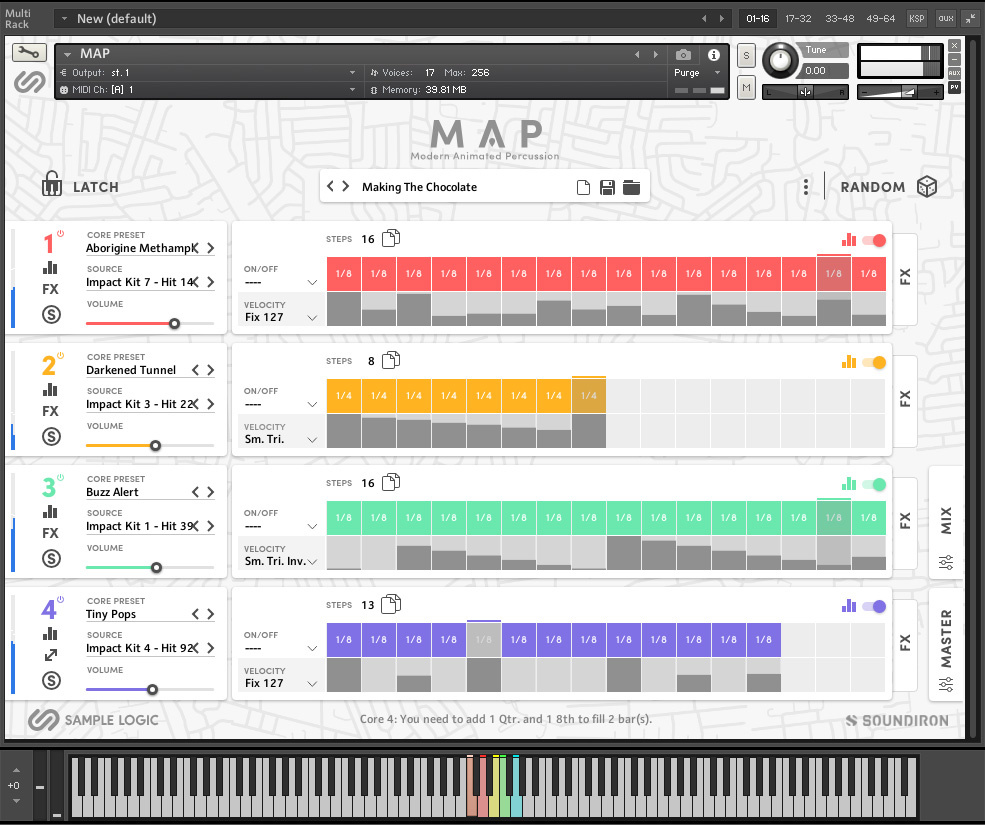Click the FX label under Core 2

pos(50,411)
